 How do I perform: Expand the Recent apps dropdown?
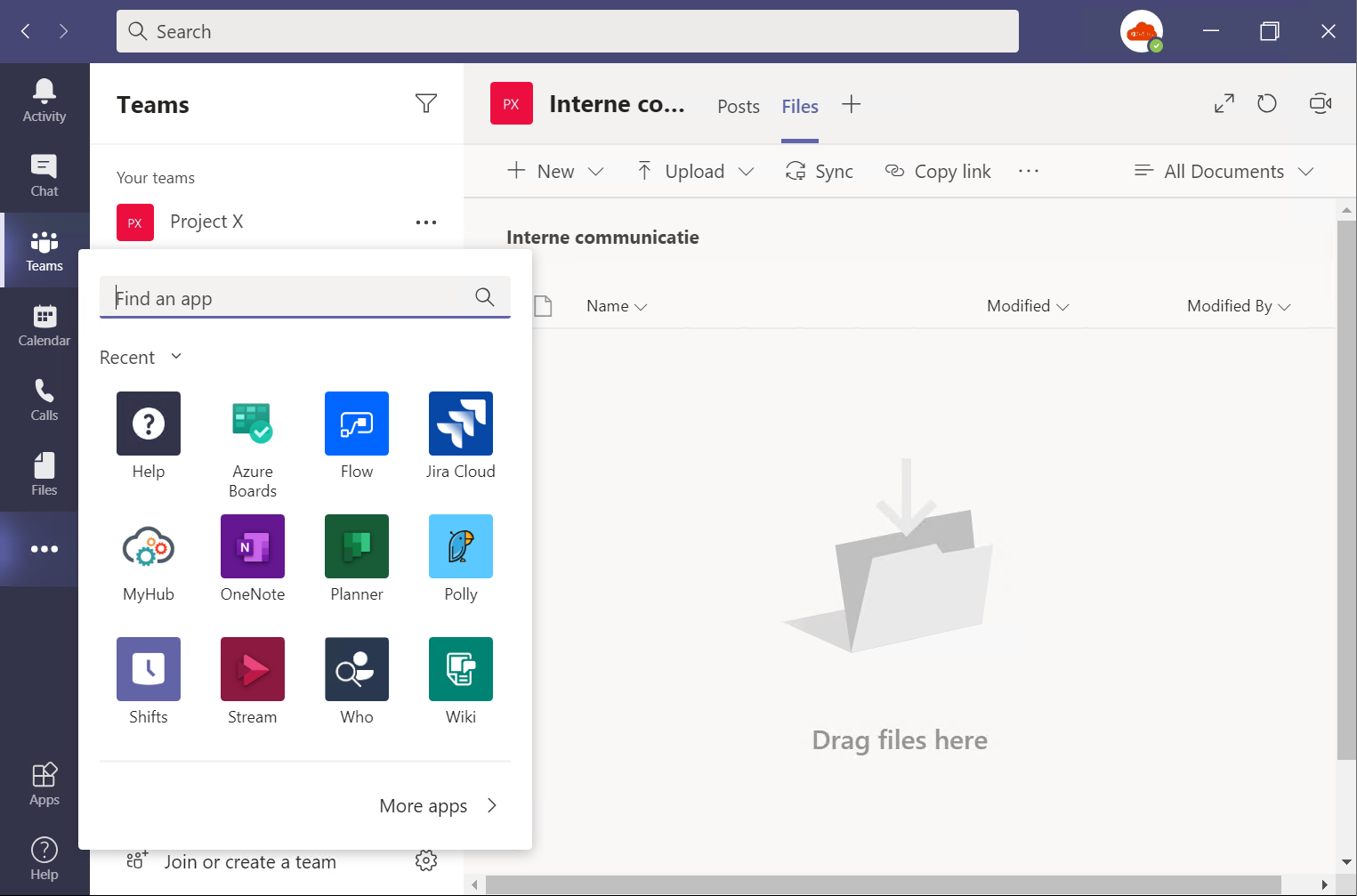[x=141, y=357]
